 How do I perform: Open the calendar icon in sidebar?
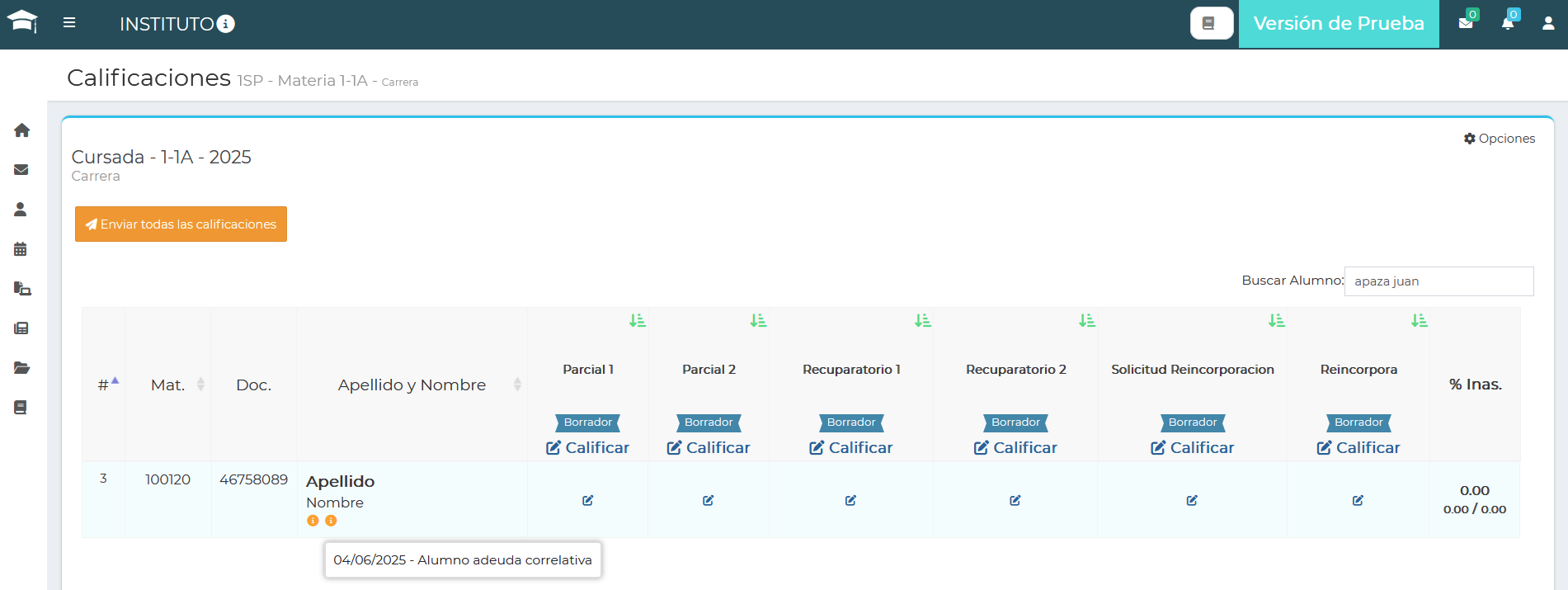[x=21, y=249]
